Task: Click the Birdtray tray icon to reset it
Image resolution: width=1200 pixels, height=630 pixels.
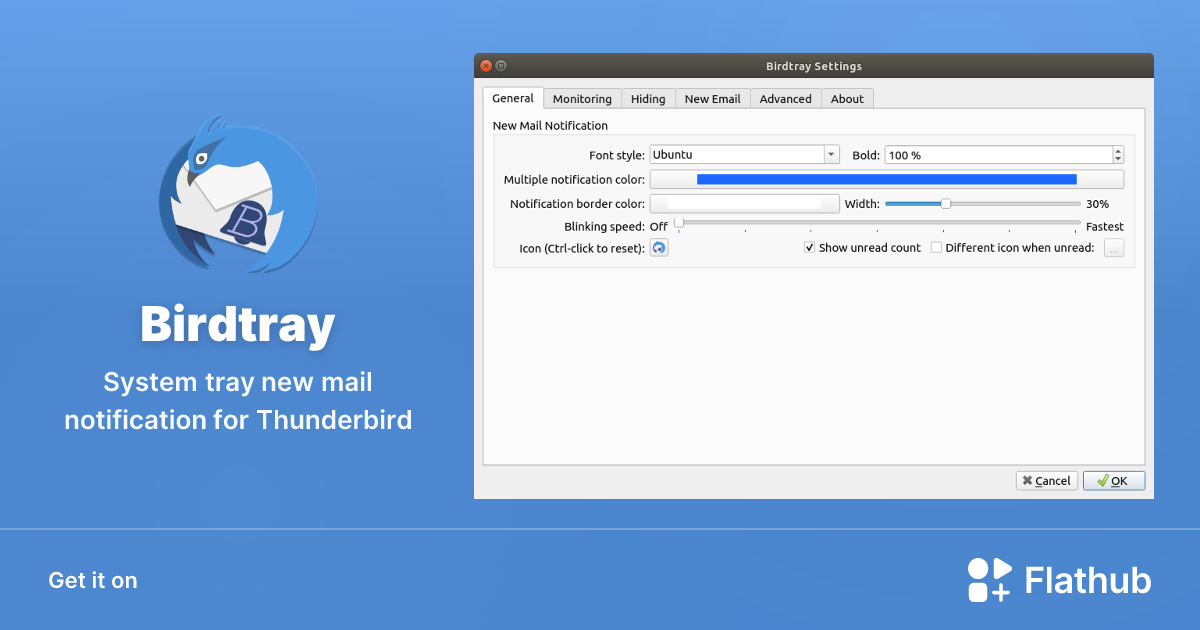Action: (x=659, y=247)
